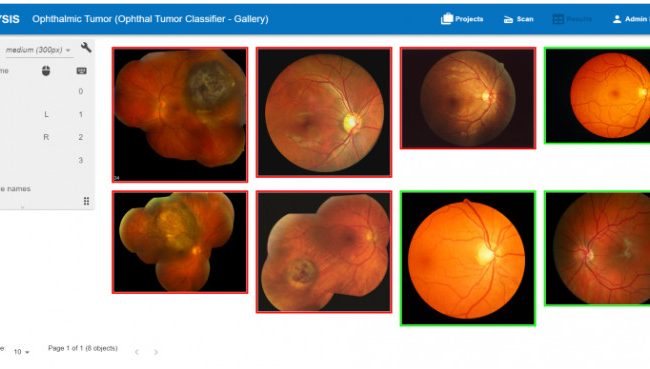Go to the previous page arrow
Screen dimensions: 650x369
137,352
